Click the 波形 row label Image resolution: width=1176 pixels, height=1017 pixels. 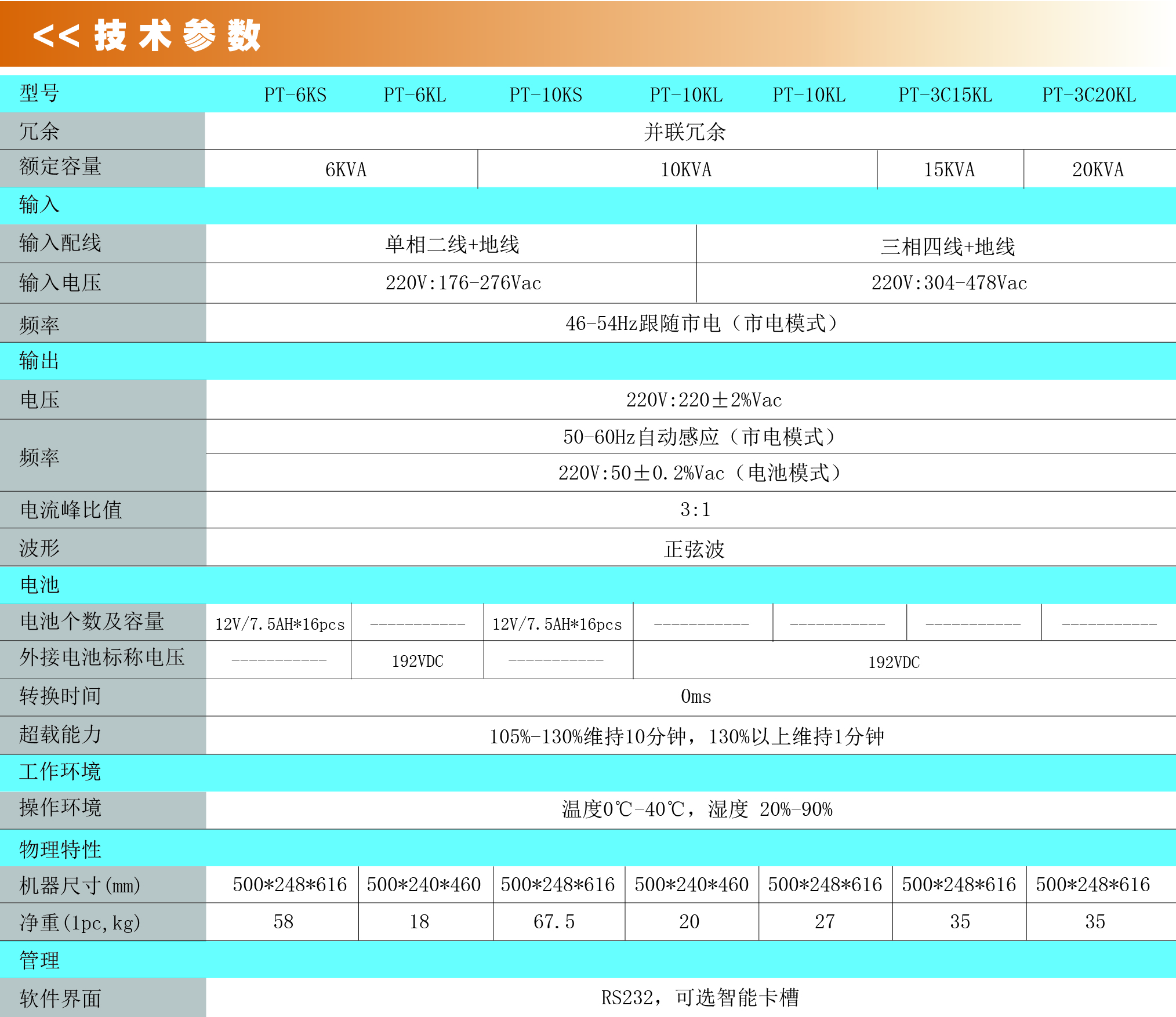[39, 548]
